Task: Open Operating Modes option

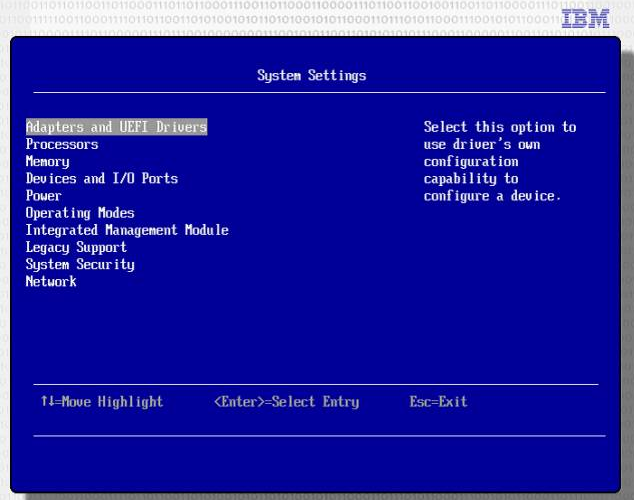Action: click(x=80, y=213)
